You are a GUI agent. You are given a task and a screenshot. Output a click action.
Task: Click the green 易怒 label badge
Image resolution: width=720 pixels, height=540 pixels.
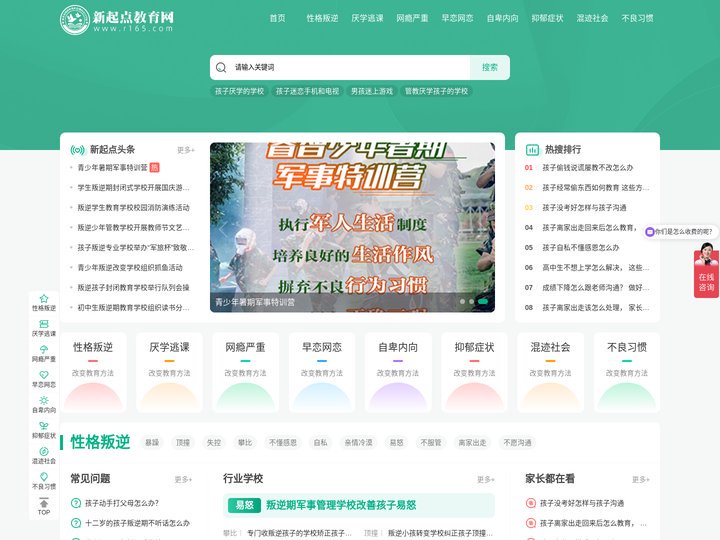pyautogui.click(x=244, y=505)
